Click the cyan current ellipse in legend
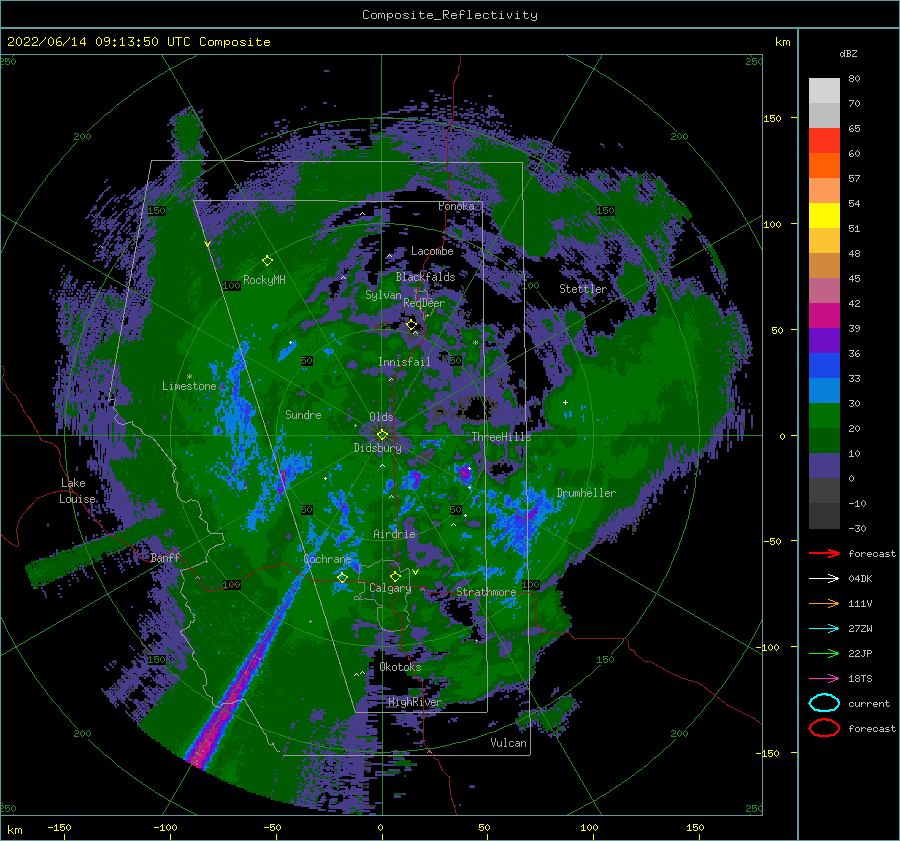 [824, 703]
